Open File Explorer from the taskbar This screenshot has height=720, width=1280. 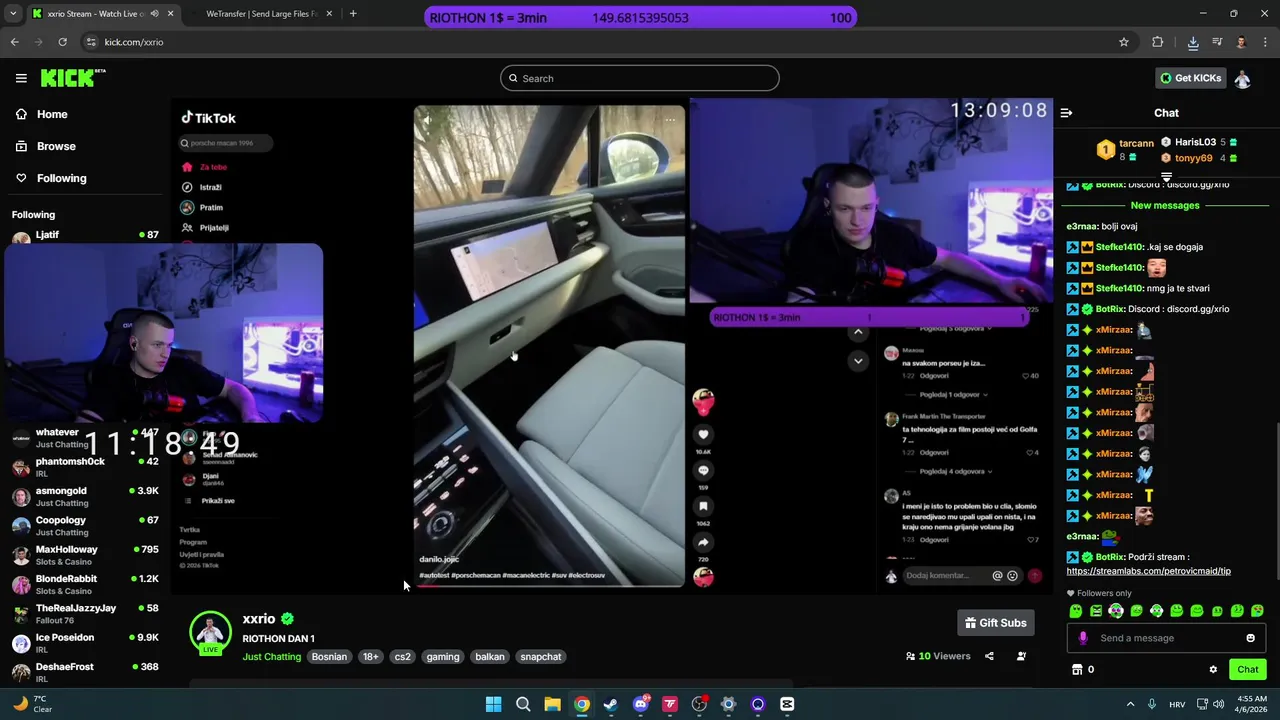(552, 704)
